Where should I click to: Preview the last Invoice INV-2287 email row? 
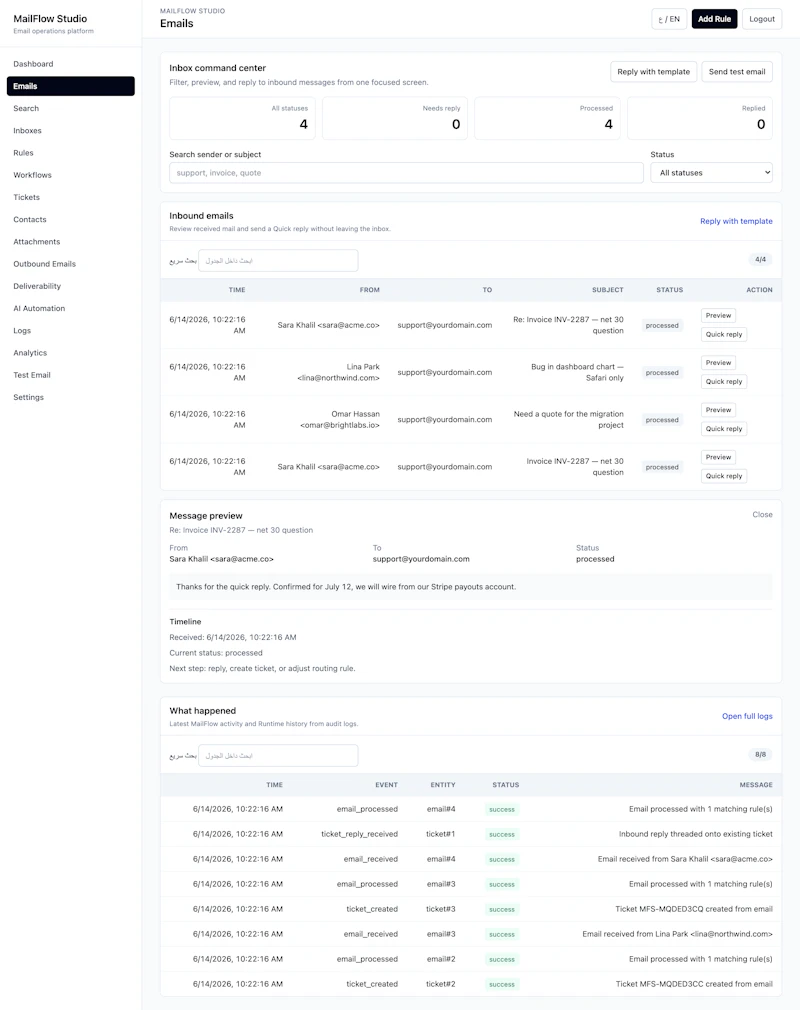coord(718,457)
